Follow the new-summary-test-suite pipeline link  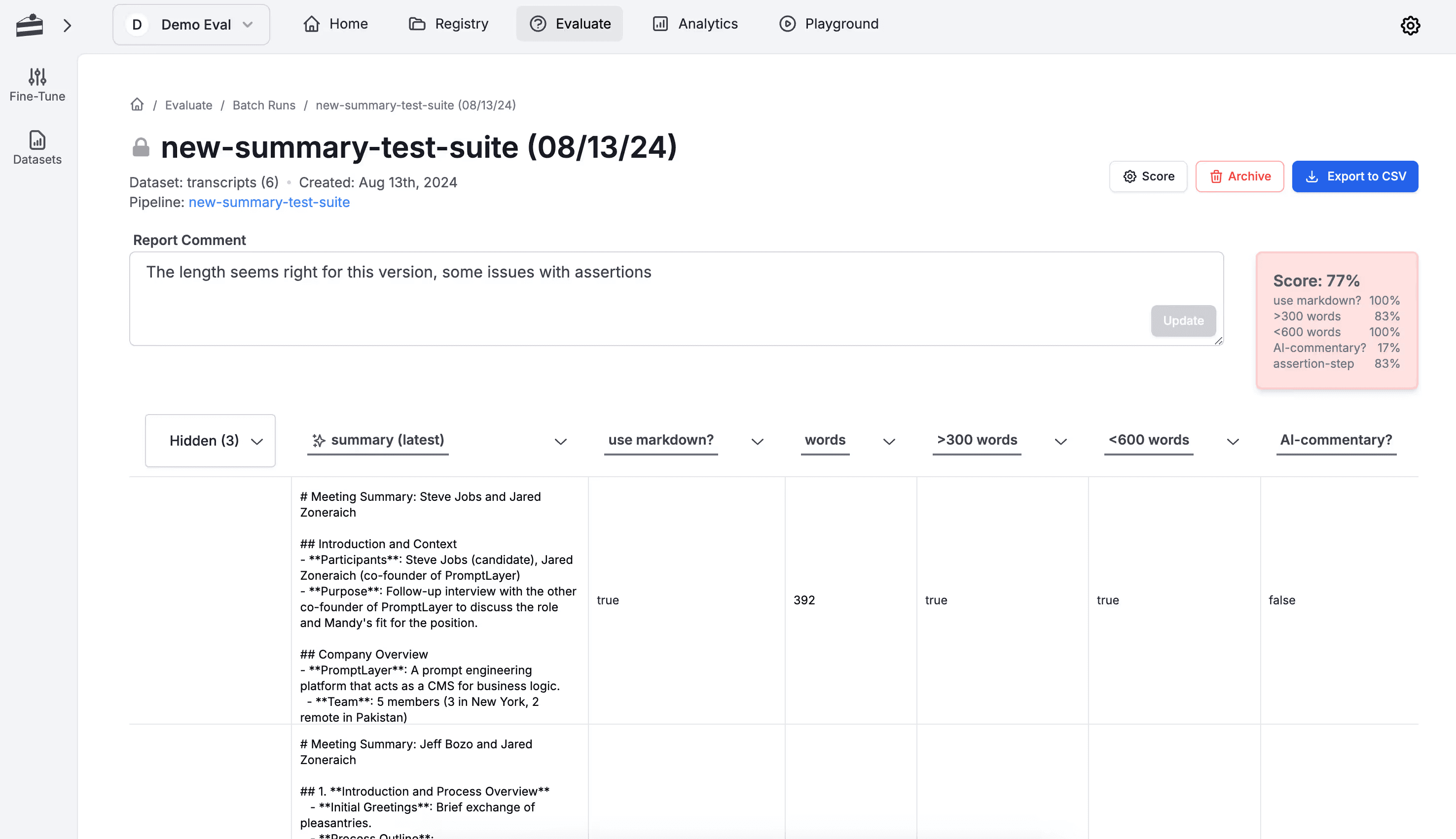pos(269,202)
